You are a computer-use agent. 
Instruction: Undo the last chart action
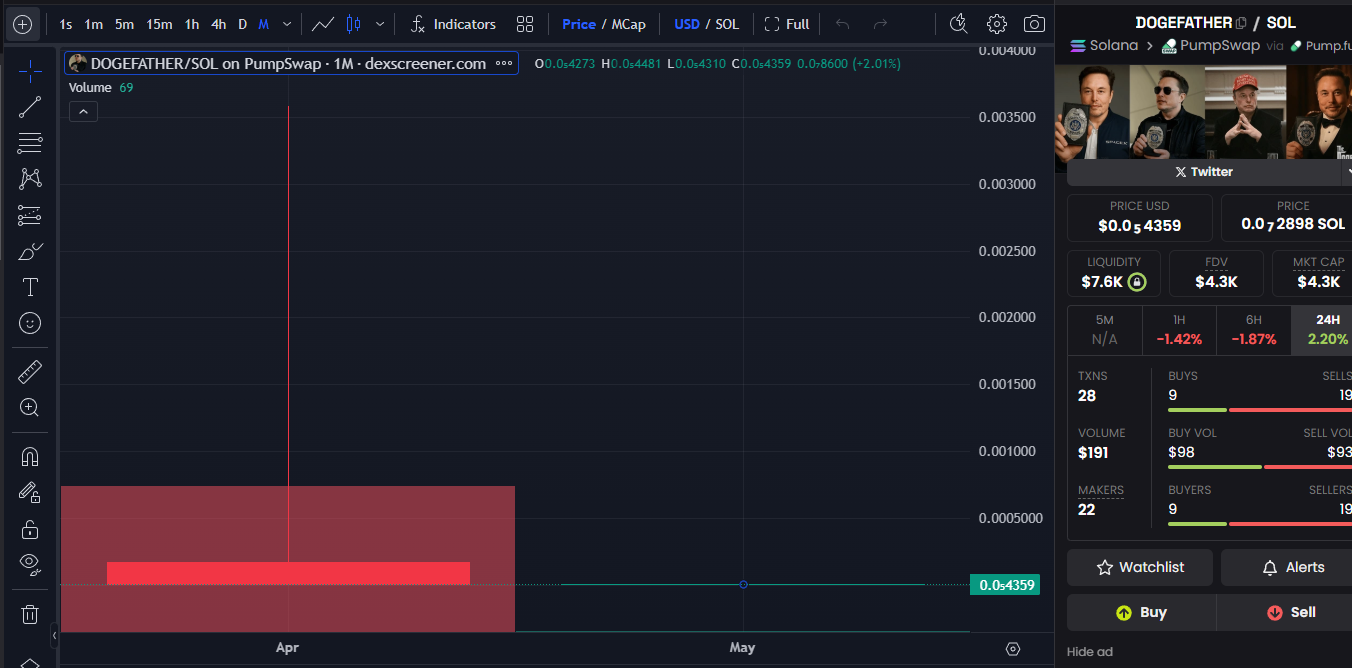(x=843, y=24)
